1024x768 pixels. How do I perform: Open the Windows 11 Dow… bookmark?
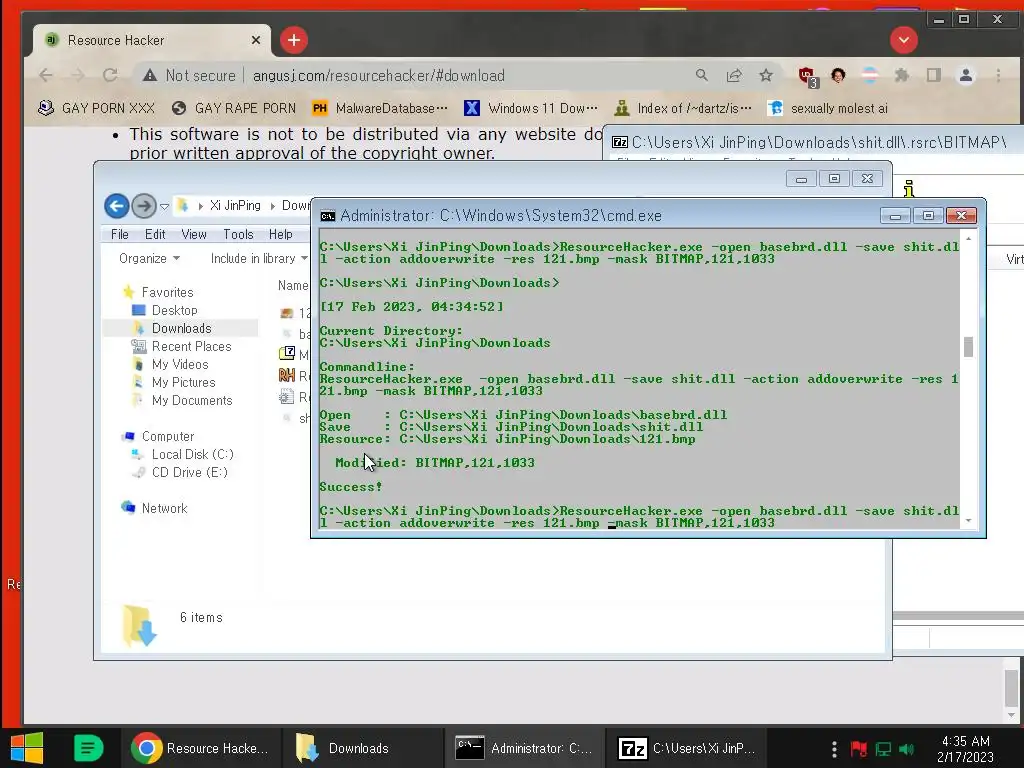coord(531,108)
